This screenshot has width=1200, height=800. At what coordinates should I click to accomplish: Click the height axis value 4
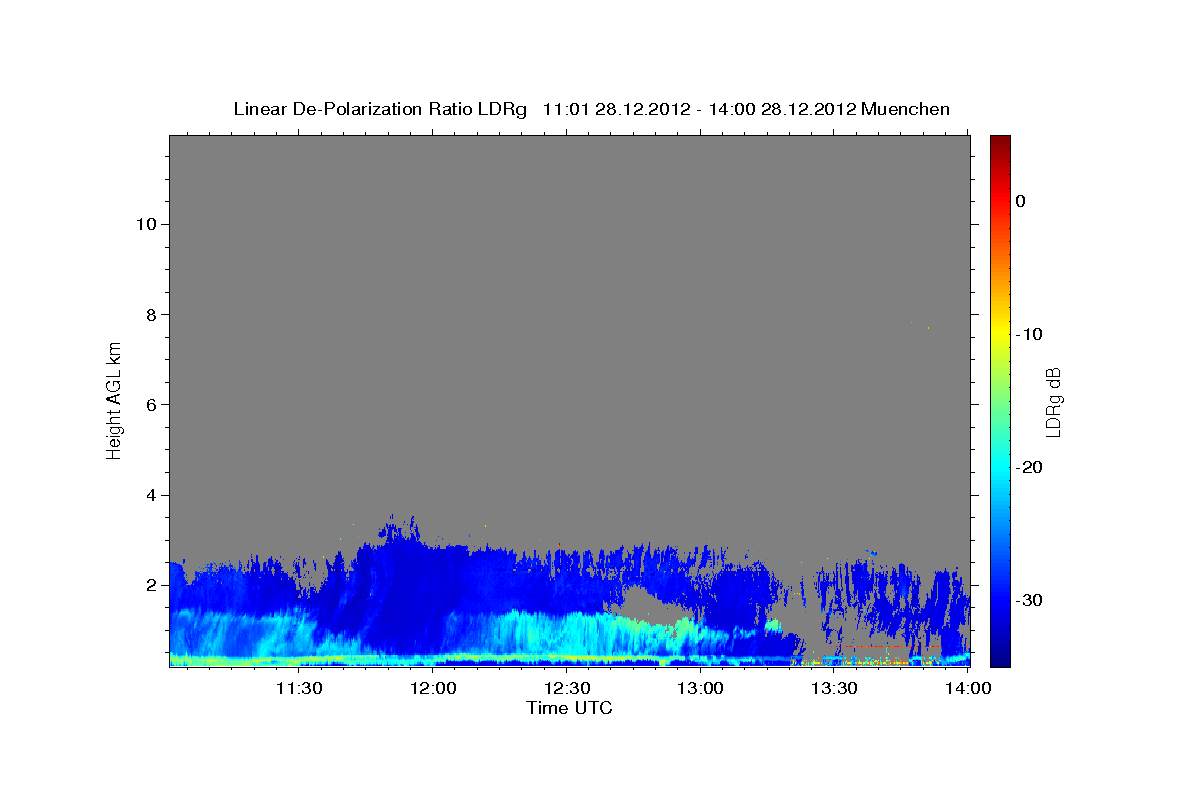149,495
